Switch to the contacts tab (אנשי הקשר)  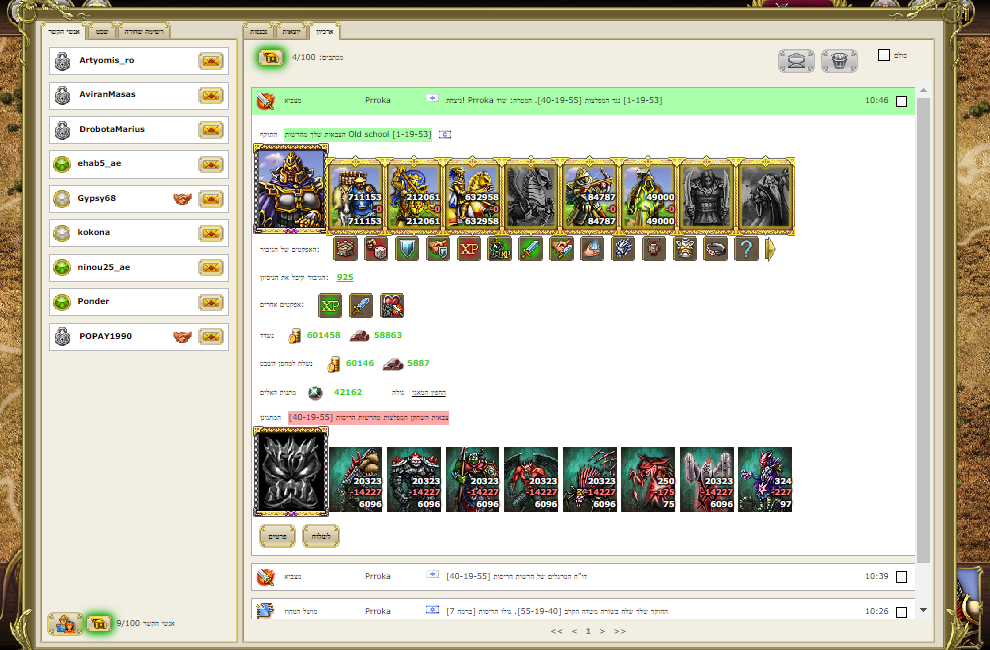pyautogui.click(x=64, y=32)
